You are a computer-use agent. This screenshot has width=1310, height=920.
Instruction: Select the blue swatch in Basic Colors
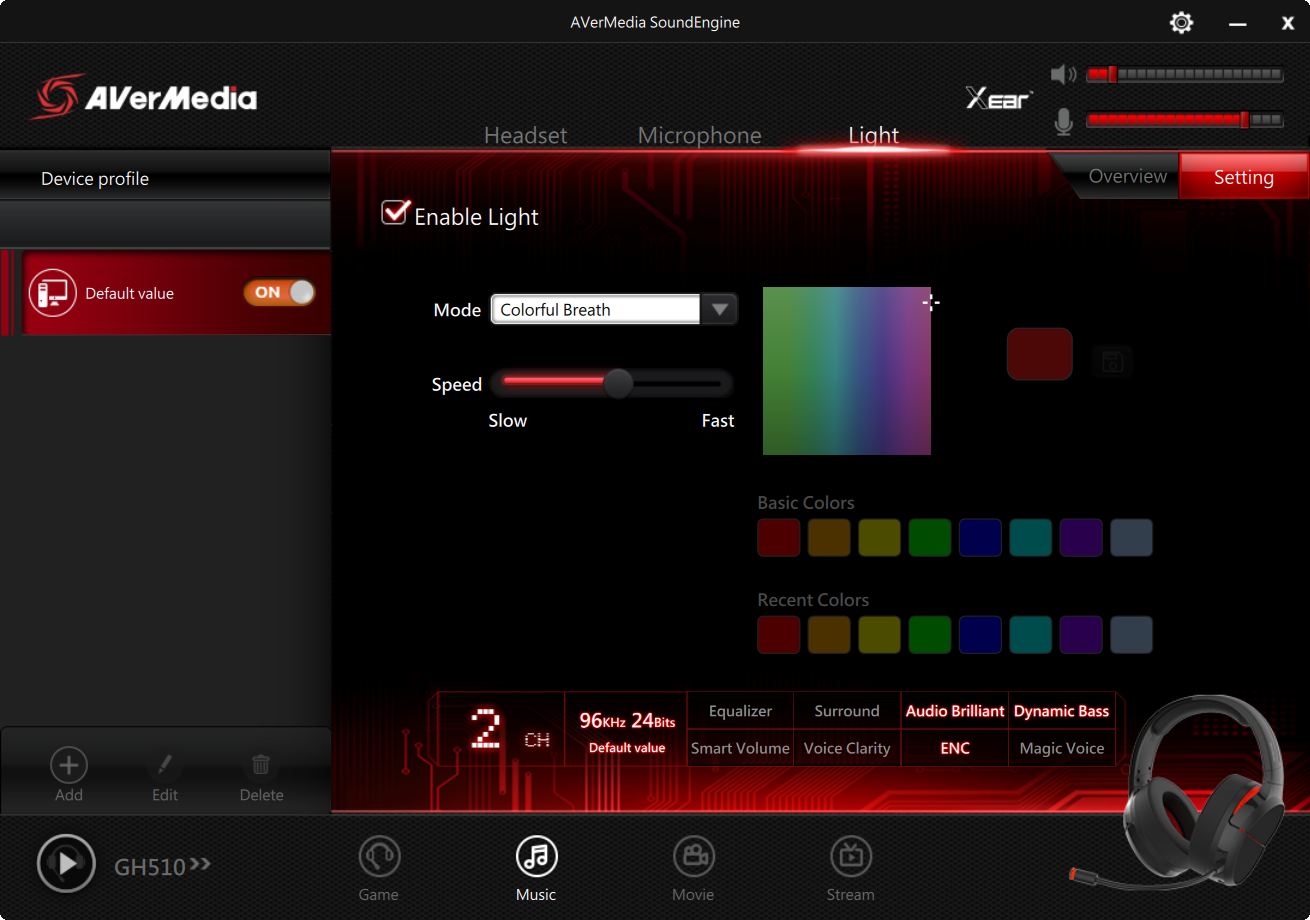click(980, 538)
